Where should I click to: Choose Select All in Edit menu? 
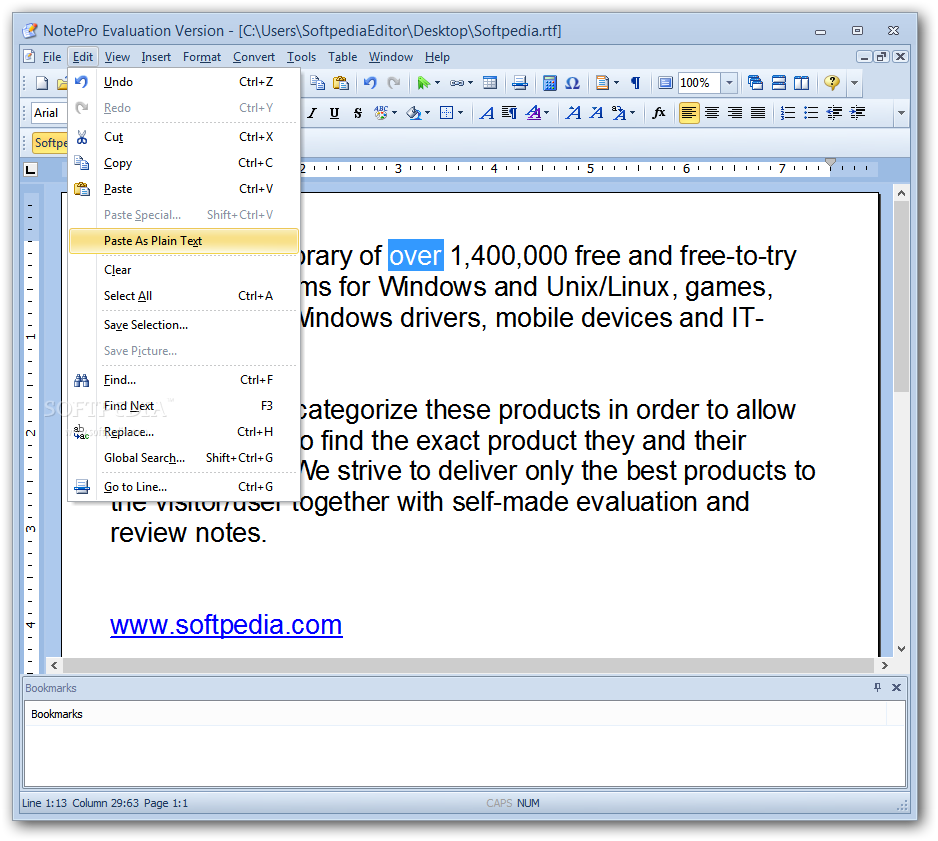coord(184,296)
